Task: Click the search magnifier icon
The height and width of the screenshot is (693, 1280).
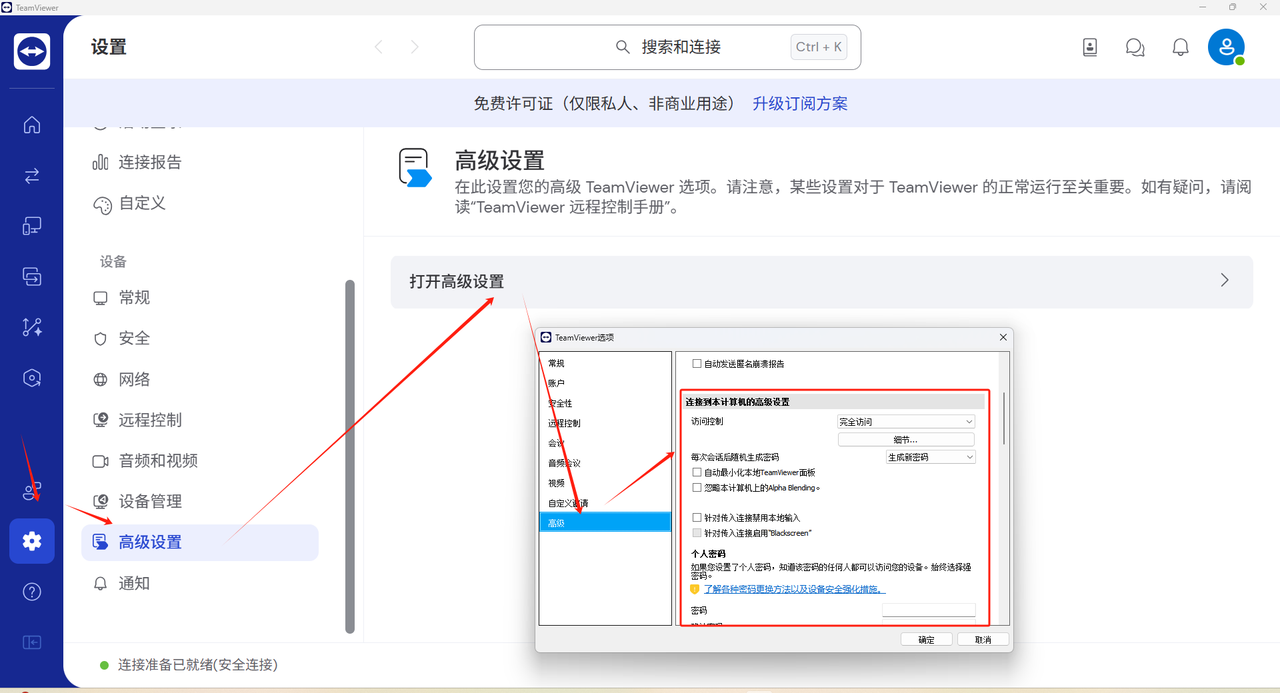Action: [x=623, y=47]
